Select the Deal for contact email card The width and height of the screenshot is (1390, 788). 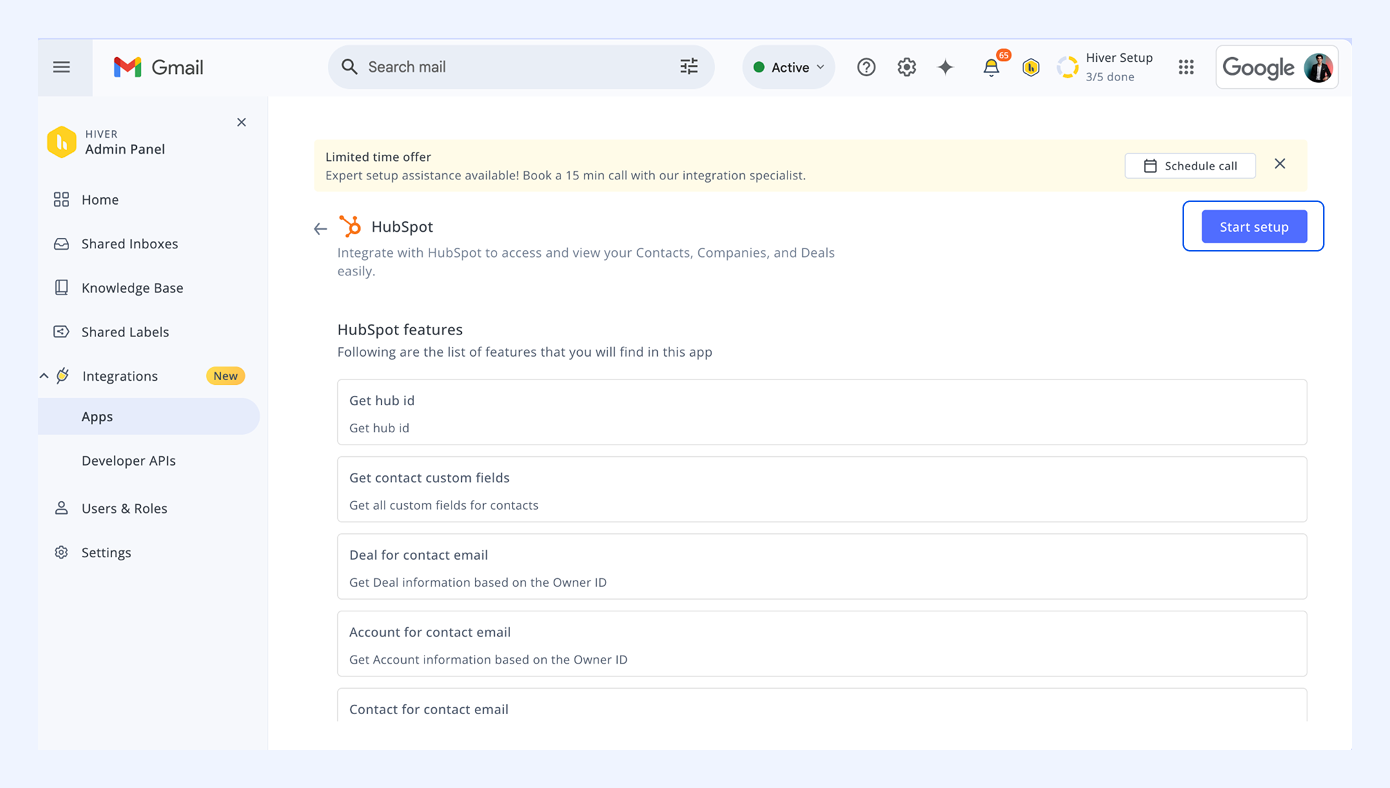click(x=822, y=566)
